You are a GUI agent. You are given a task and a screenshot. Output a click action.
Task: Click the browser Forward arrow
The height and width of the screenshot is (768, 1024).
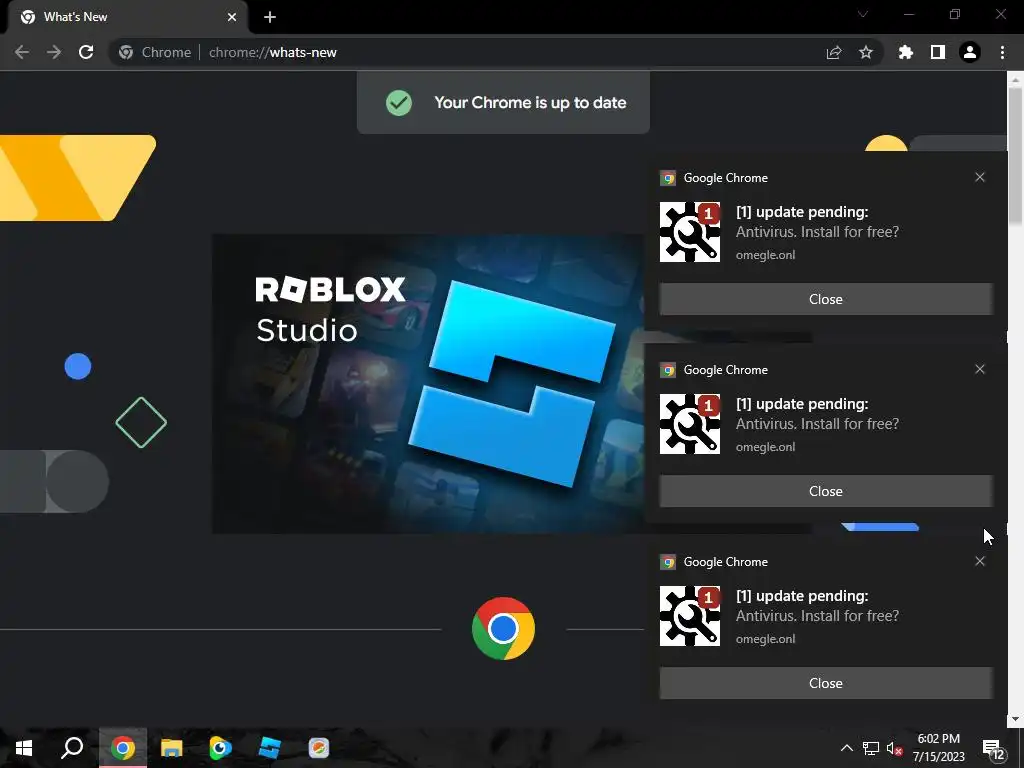54,52
